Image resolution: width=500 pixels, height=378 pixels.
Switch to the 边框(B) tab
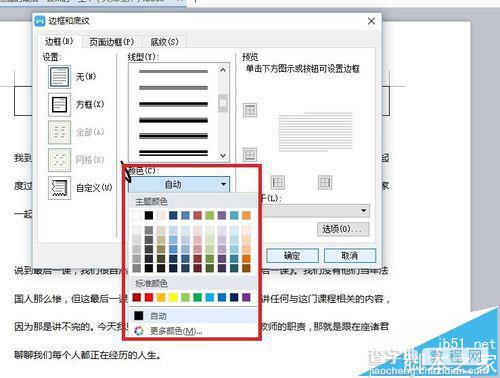(59, 41)
